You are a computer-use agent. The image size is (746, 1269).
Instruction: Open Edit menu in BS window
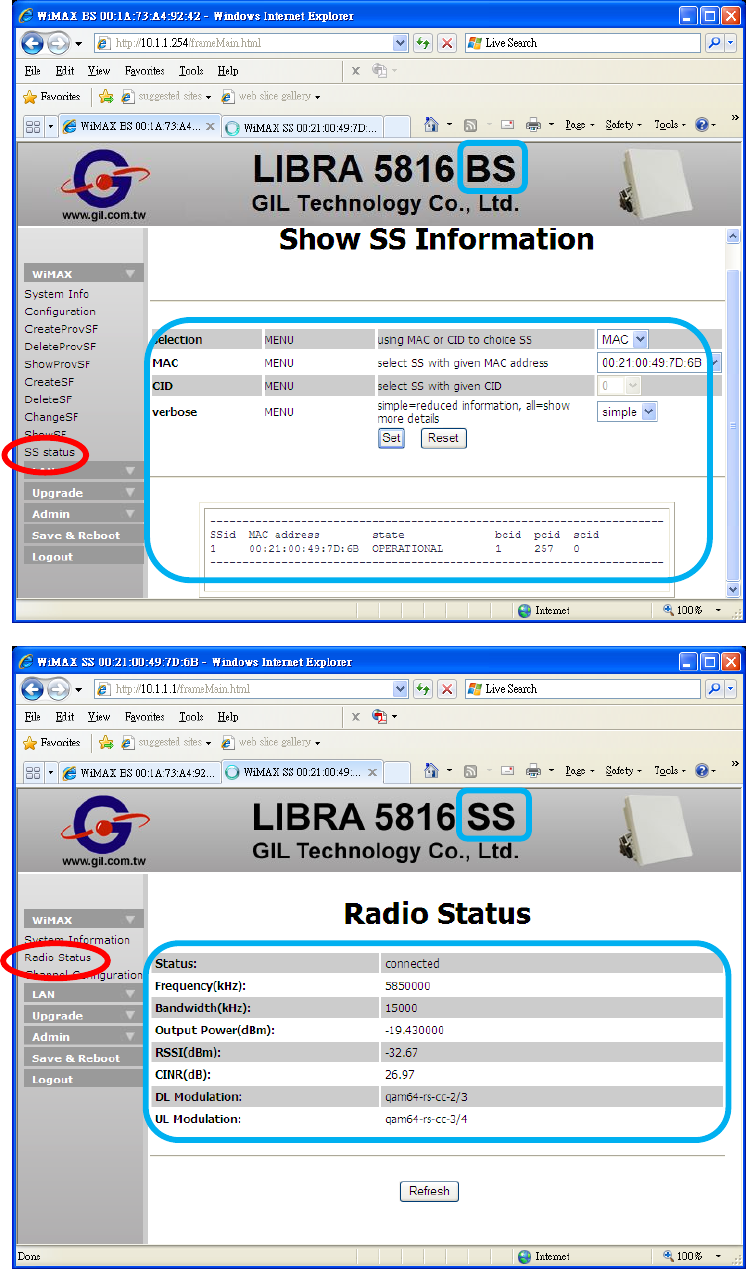(65, 71)
